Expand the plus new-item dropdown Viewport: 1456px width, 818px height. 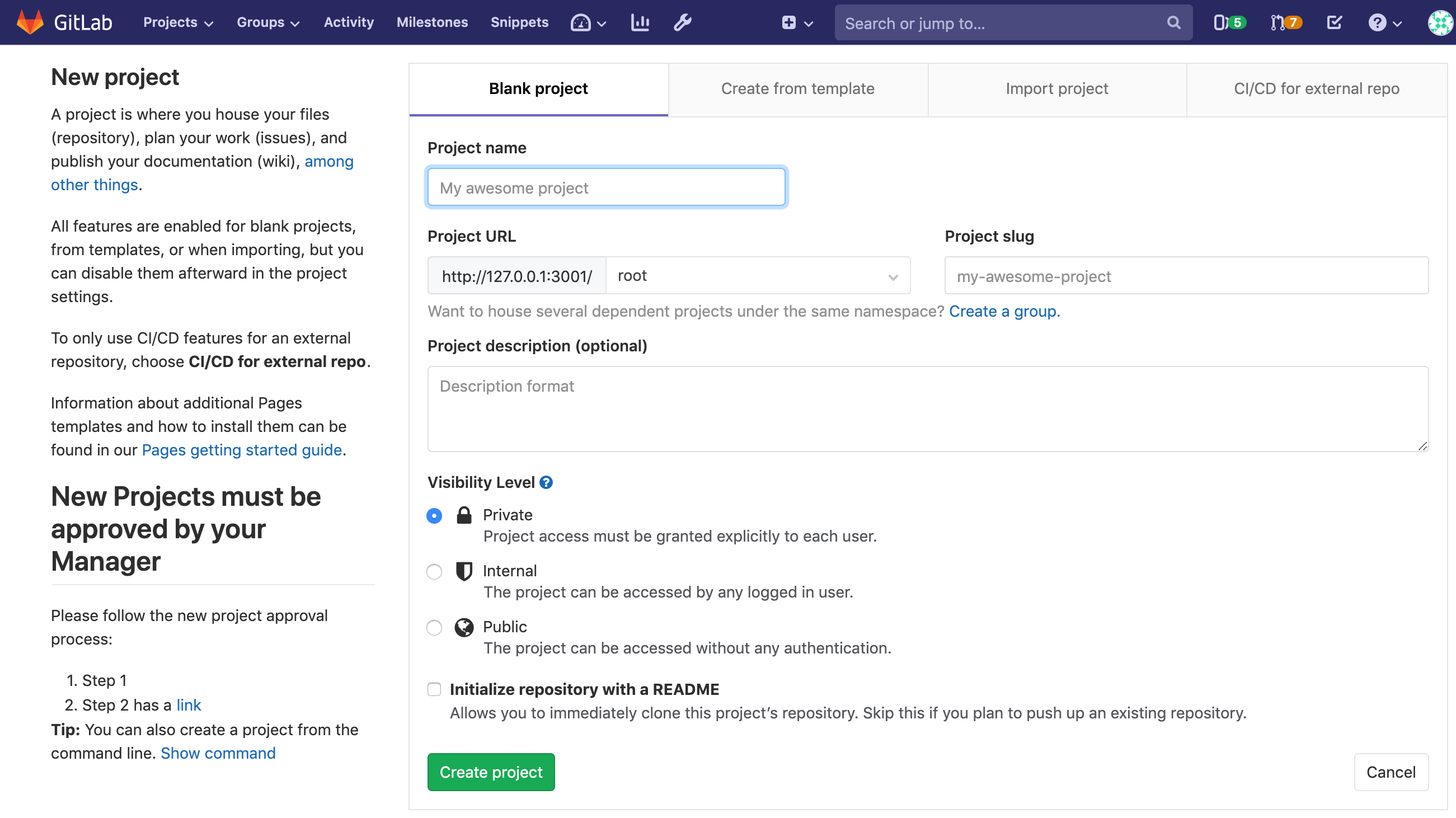click(x=796, y=22)
